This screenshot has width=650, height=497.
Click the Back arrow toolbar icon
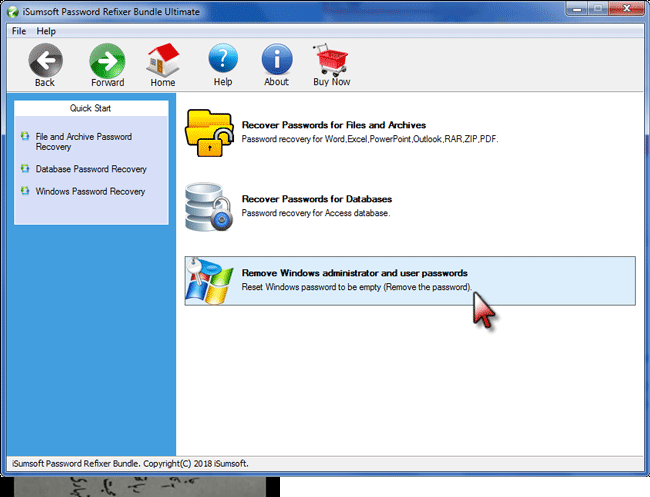point(45,60)
